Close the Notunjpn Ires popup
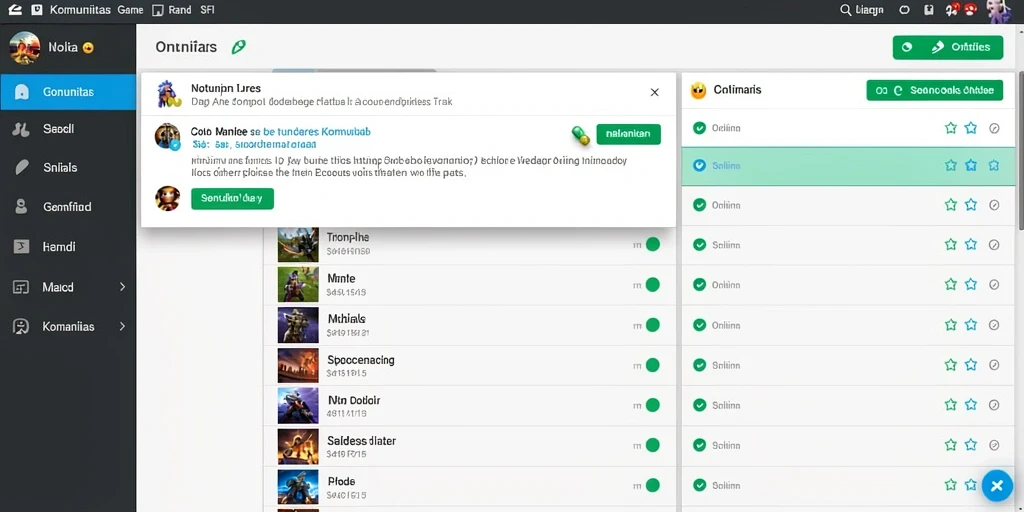 (x=654, y=92)
